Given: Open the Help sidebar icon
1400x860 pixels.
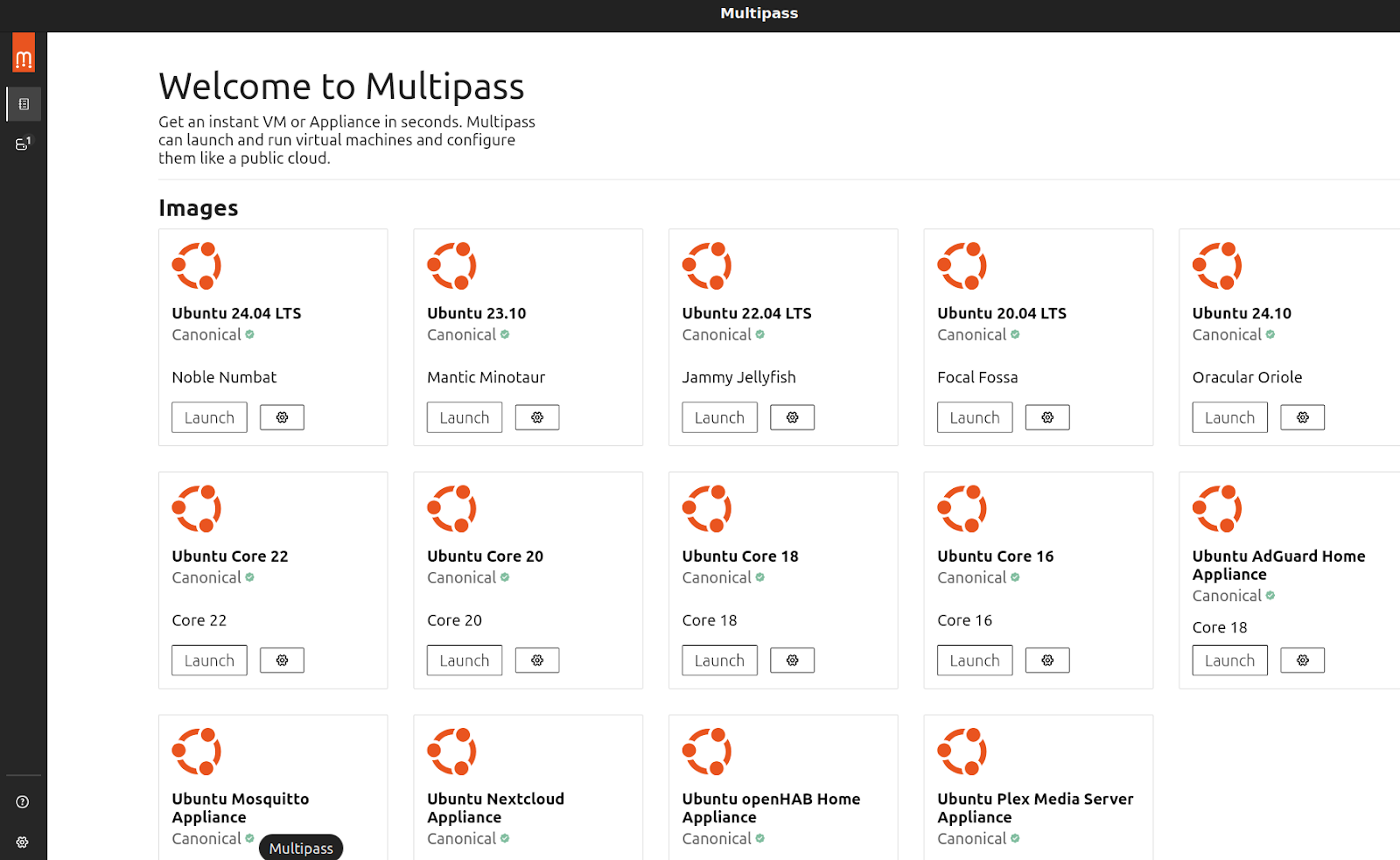Looking at the screenshot, I should click(23, 801).
